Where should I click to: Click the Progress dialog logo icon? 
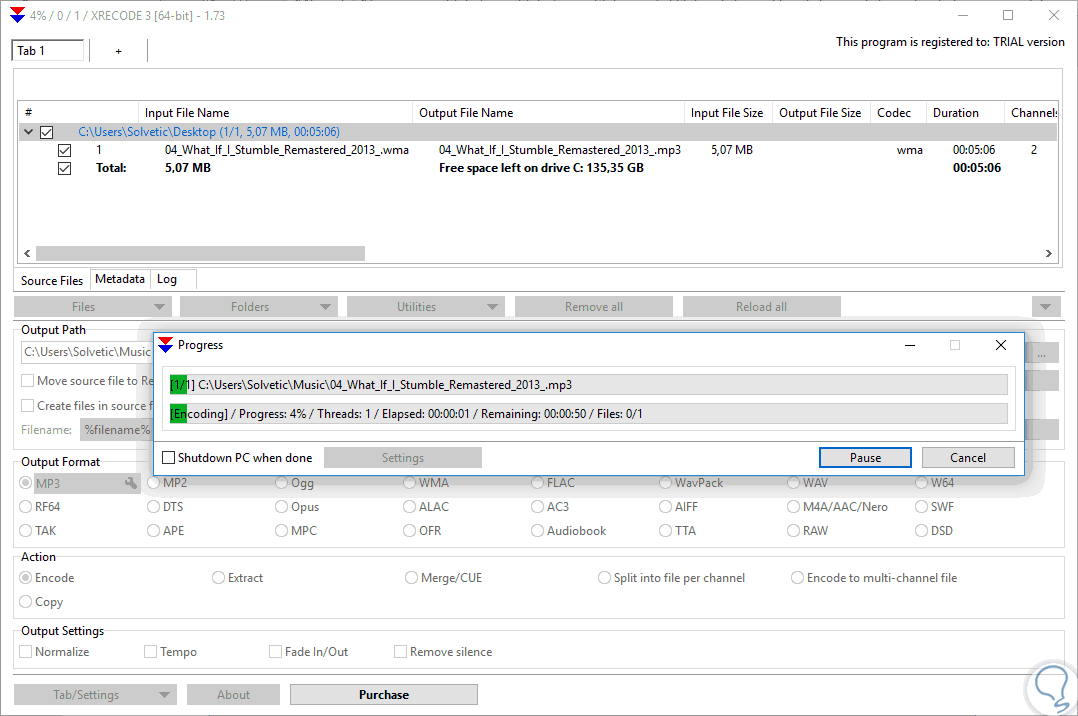coord(166,345)
